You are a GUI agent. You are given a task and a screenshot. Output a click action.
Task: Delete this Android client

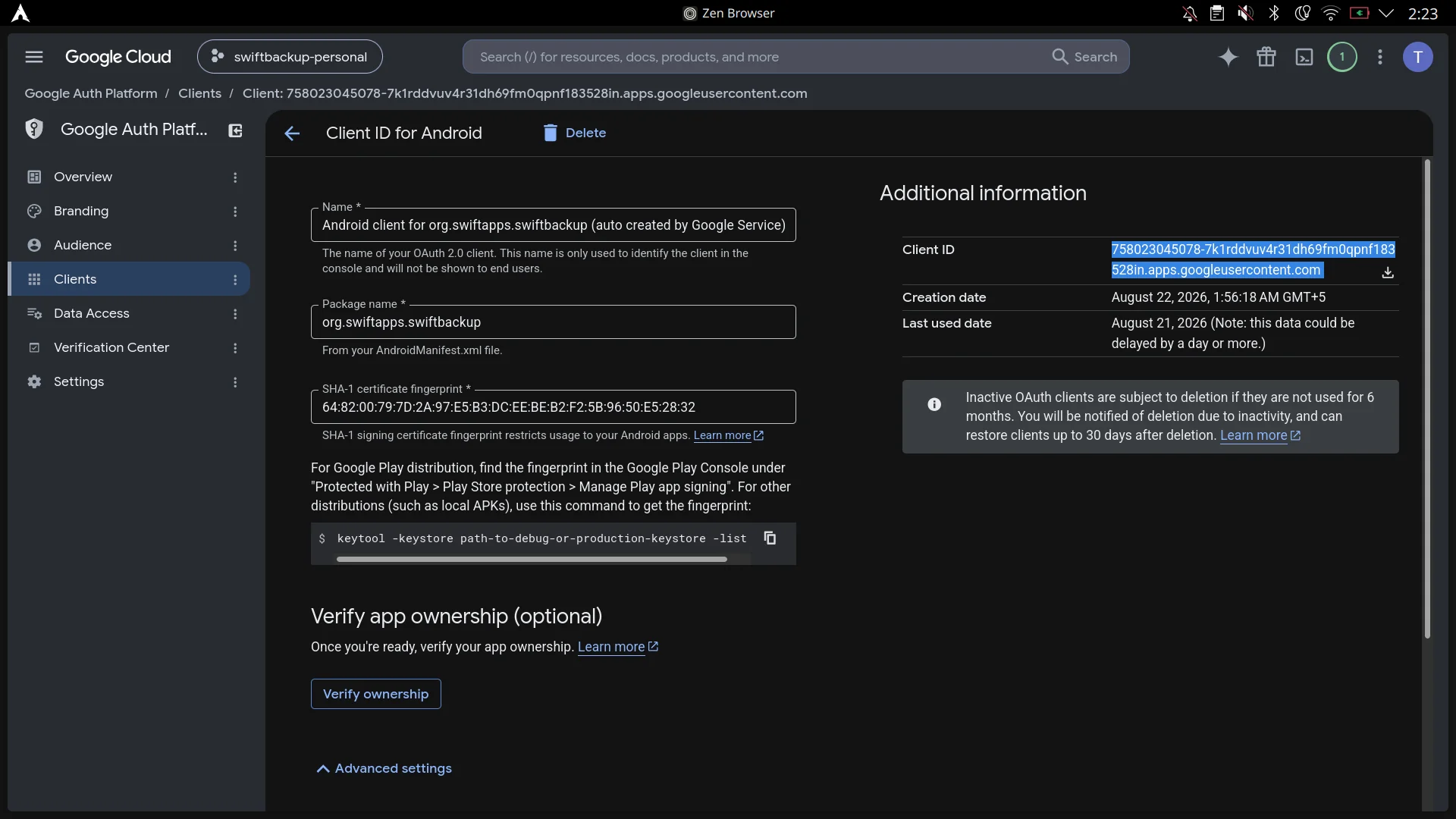(x=575, y=133)
